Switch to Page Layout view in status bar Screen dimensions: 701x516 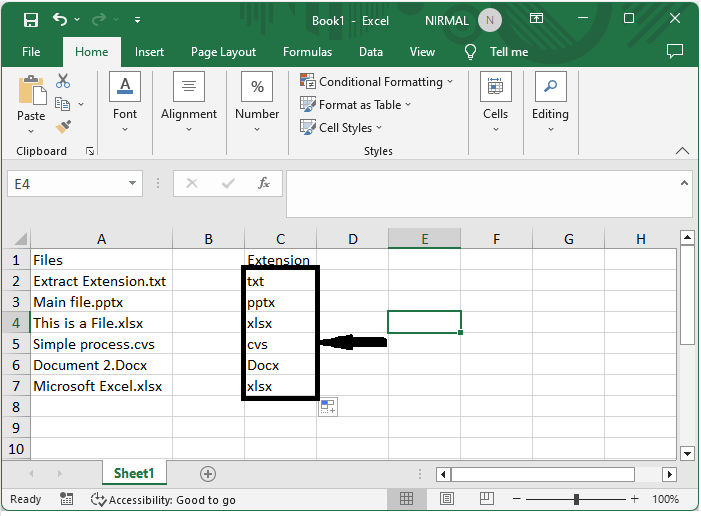(x=447, y=499)
